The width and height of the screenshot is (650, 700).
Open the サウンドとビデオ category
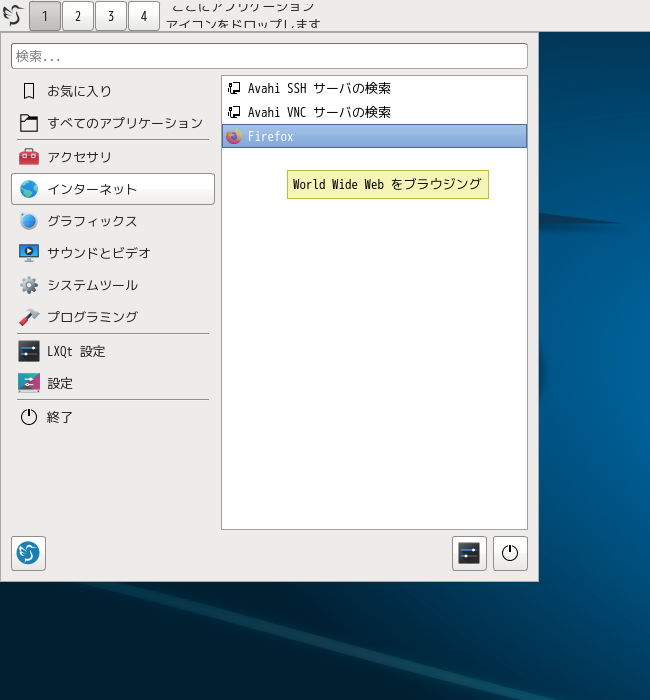(x=112, y=253)
